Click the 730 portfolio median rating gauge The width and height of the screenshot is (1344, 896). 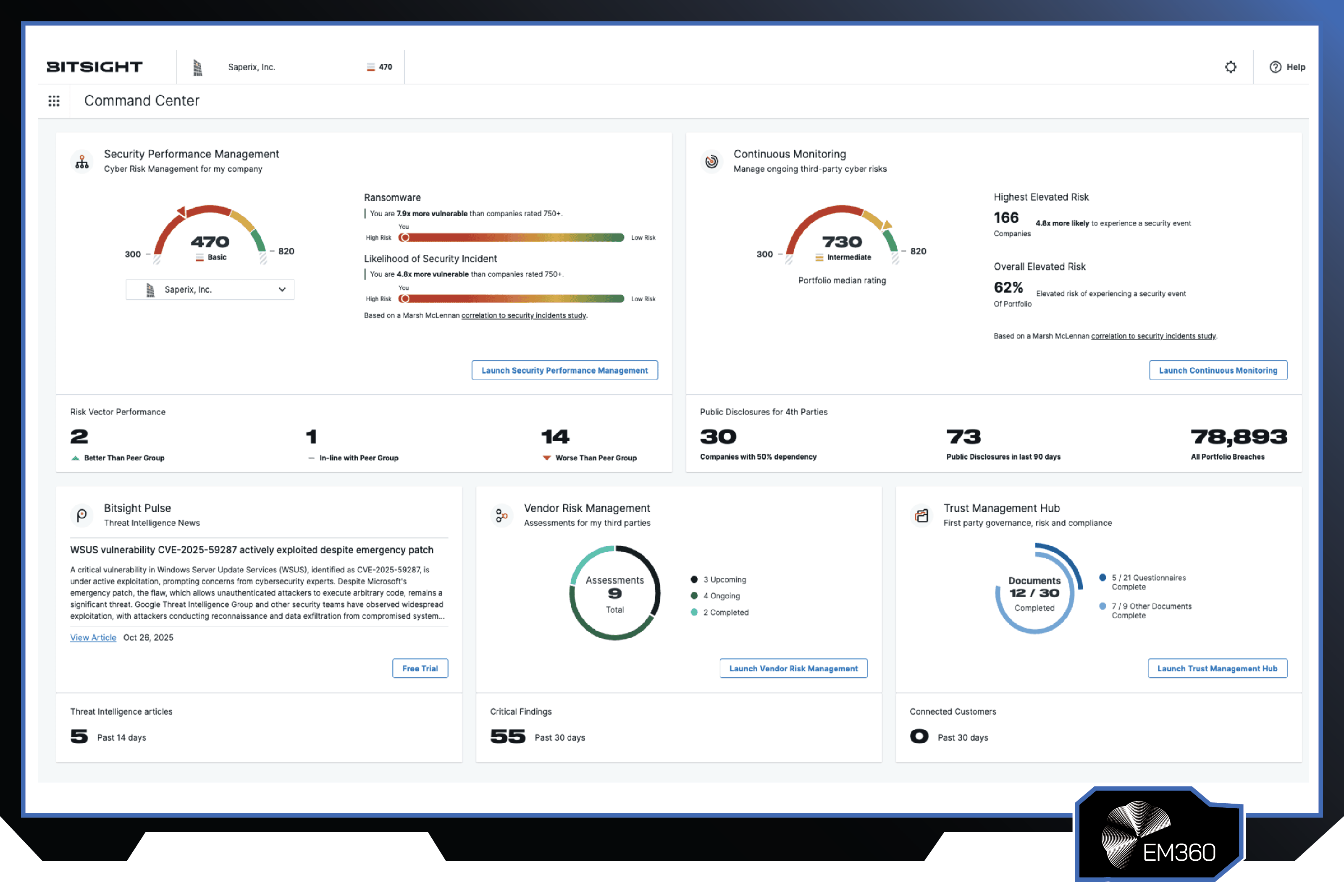click(842, 234)
